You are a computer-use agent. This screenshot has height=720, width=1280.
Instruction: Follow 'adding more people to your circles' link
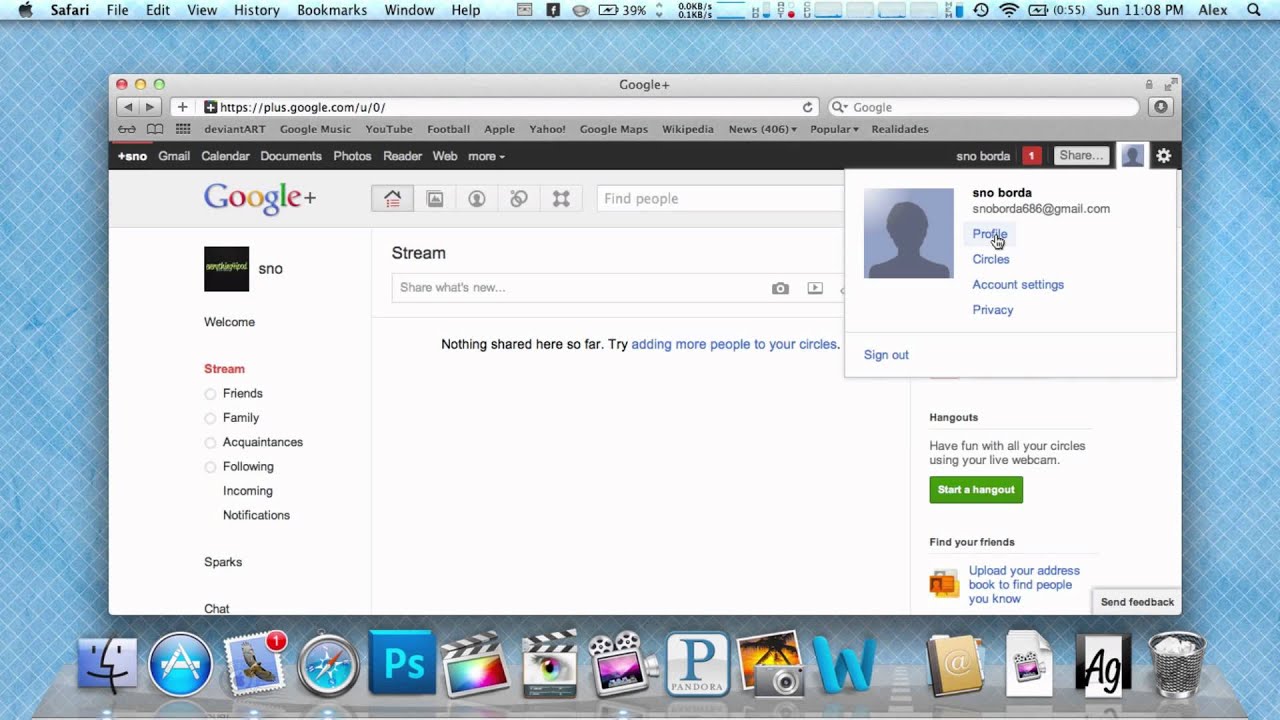734,344
